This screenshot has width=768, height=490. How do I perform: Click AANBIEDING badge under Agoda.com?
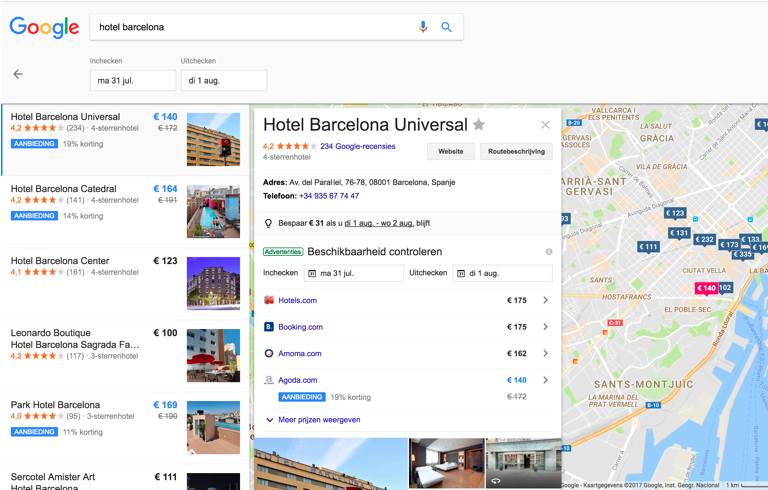click(302, 397)
